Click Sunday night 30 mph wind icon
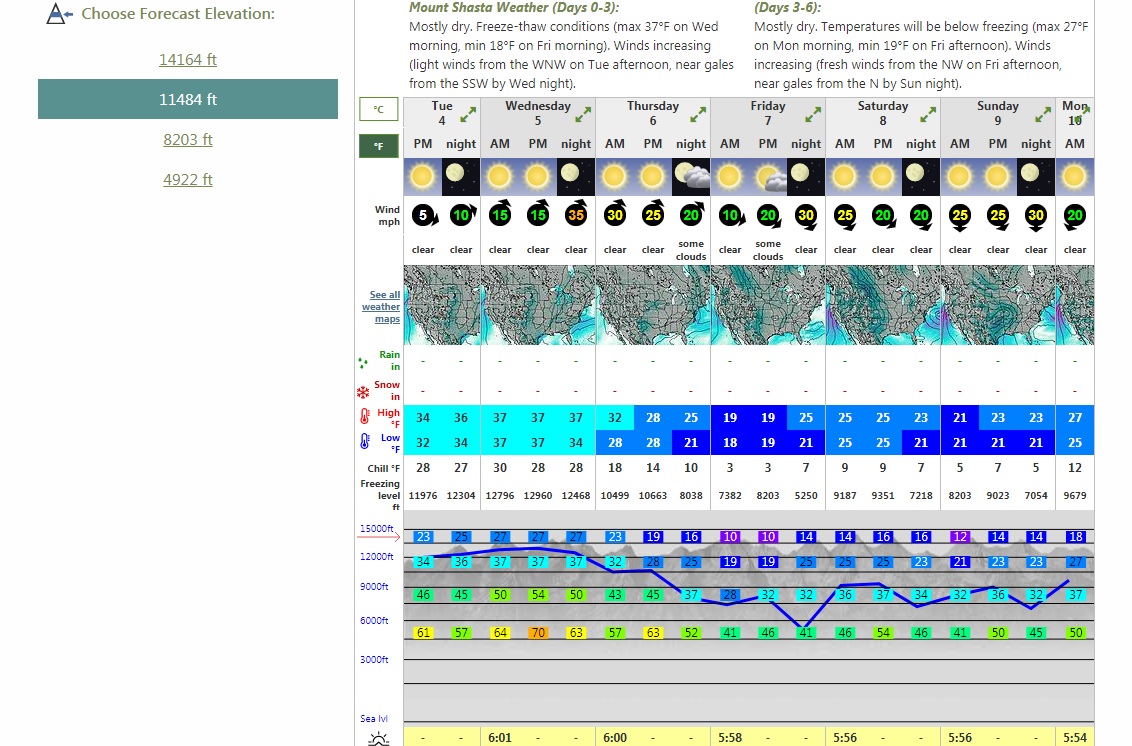Image resolution: width=1132 pixels, height=746 pixels. [1036, 217]
